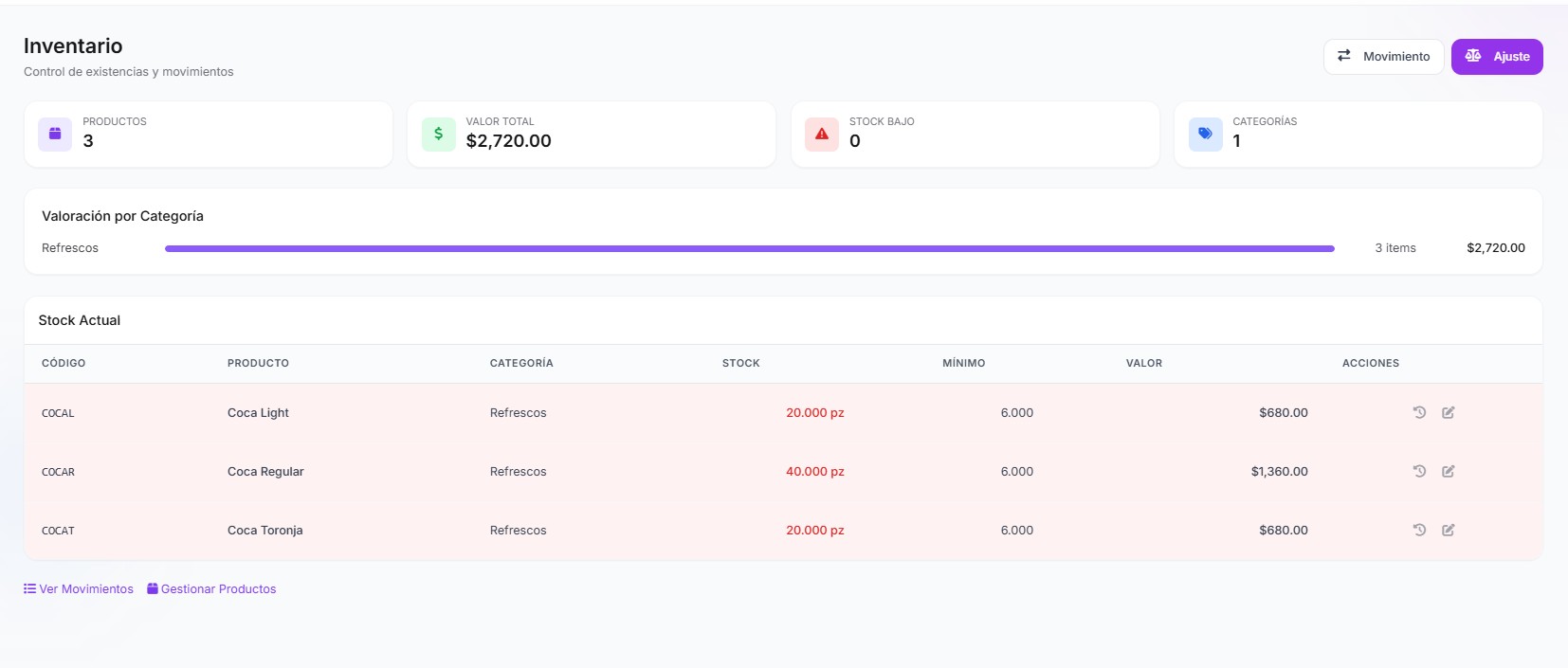Click the Coca Toronja product name
The width and height of the screenshot is (1568, 668).
coord(265,530)
